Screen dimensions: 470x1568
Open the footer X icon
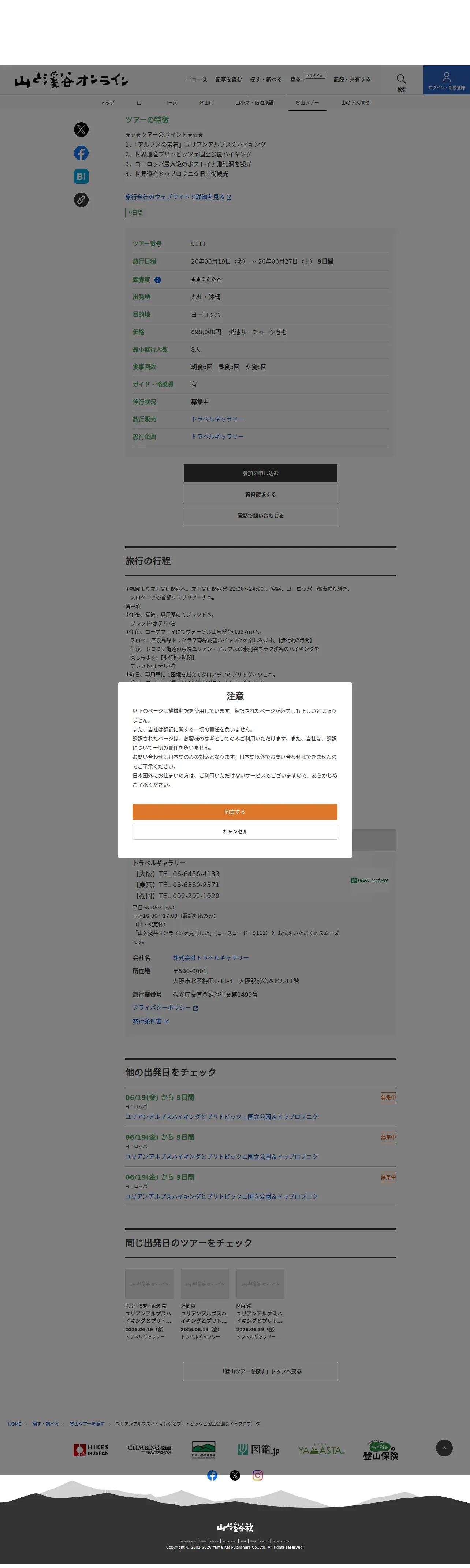pos(235,1475)
